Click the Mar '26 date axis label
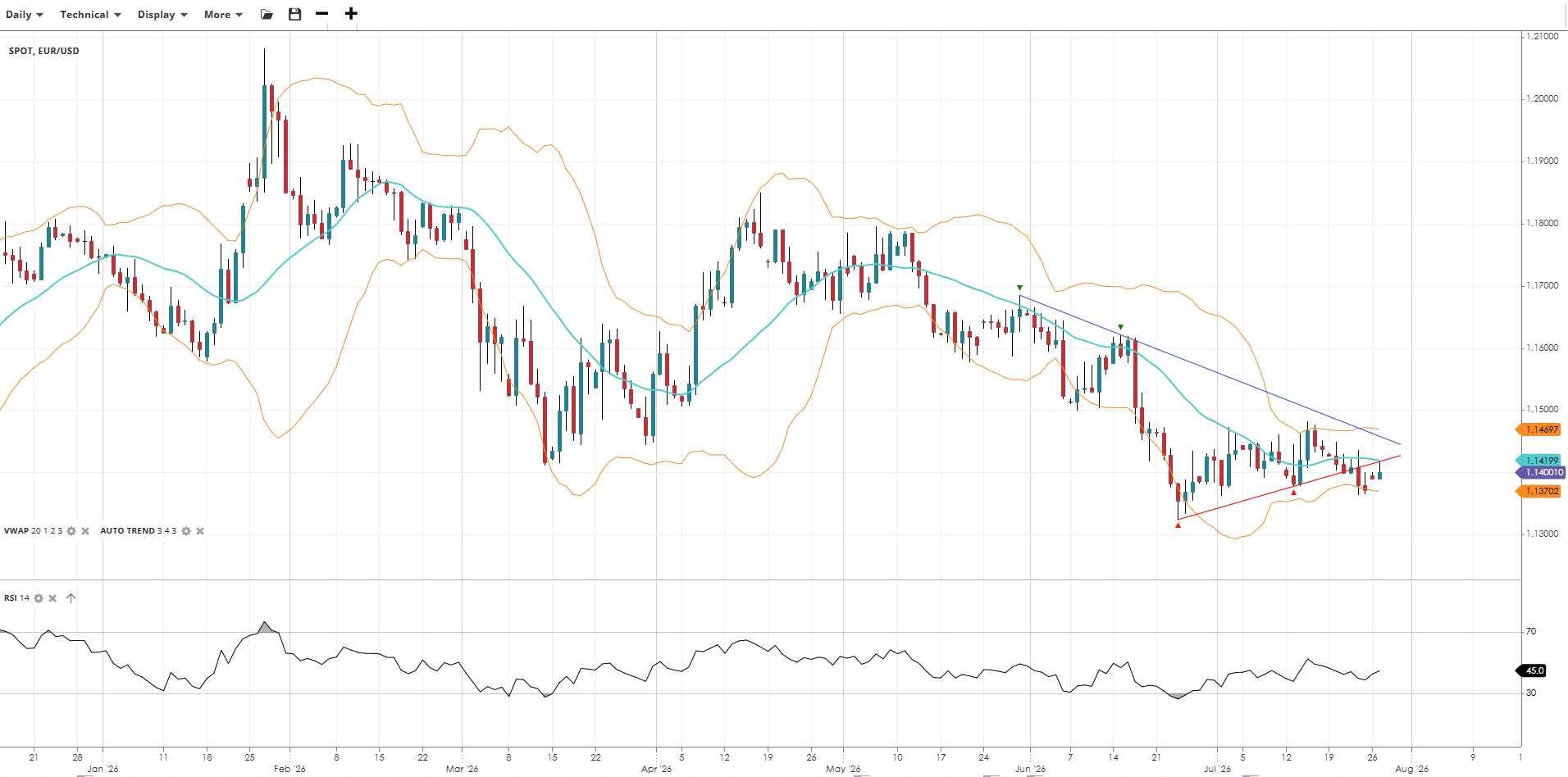The height and width of the screenshot is (777, 1568). pyautogui.click(x=462, y=769)
